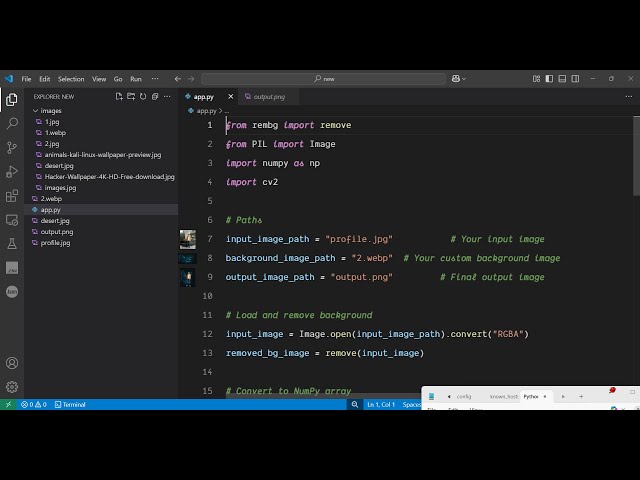Open output.png in the Explorer tree
640x480 pixels.
click(57, 232)
